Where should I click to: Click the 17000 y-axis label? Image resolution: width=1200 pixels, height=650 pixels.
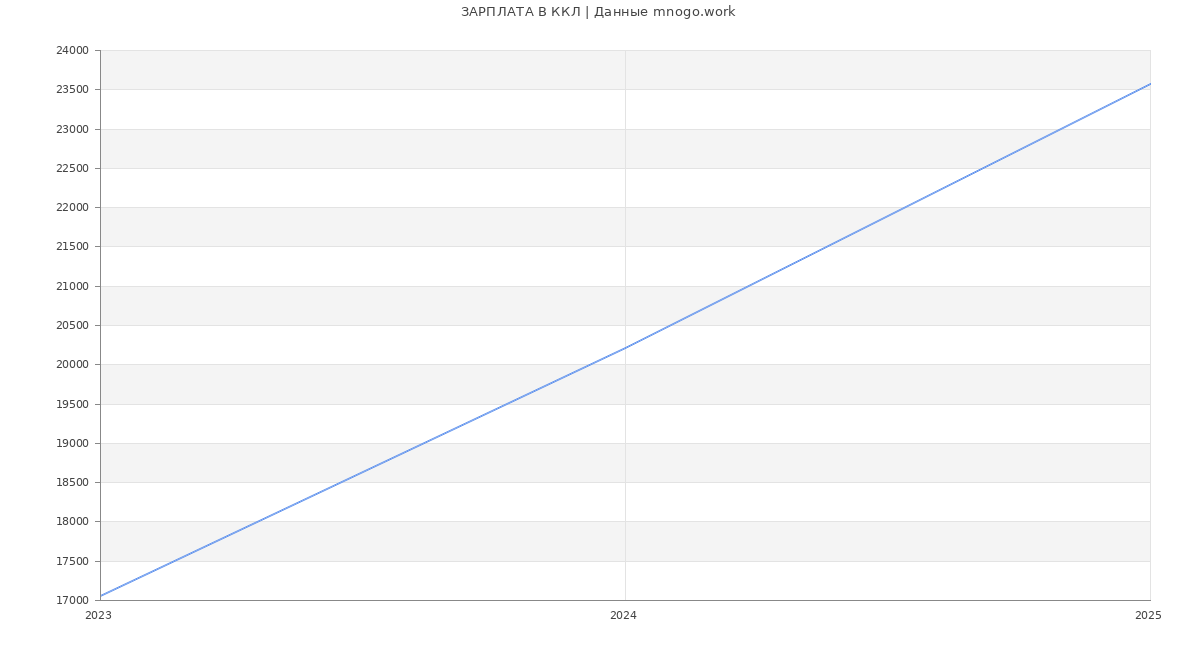click(72, 600)
